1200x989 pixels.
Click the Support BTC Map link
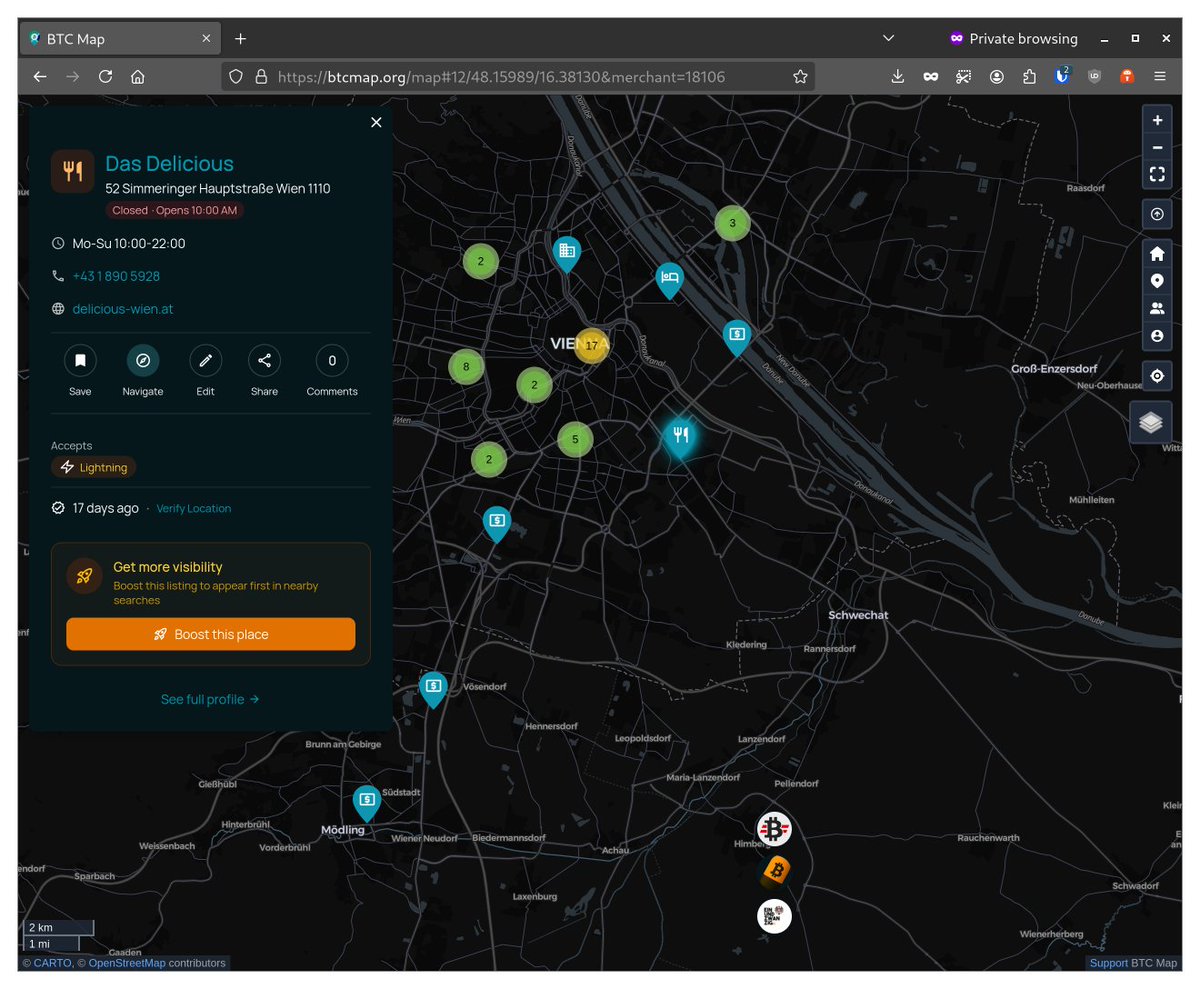pos(1109,963)
